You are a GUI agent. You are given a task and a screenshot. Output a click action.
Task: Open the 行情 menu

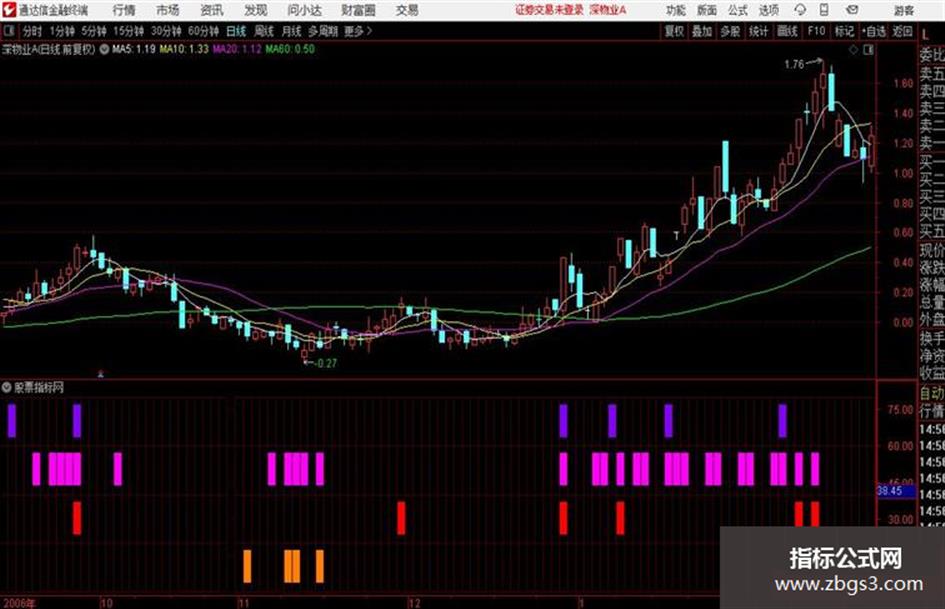tap(124, 10)
